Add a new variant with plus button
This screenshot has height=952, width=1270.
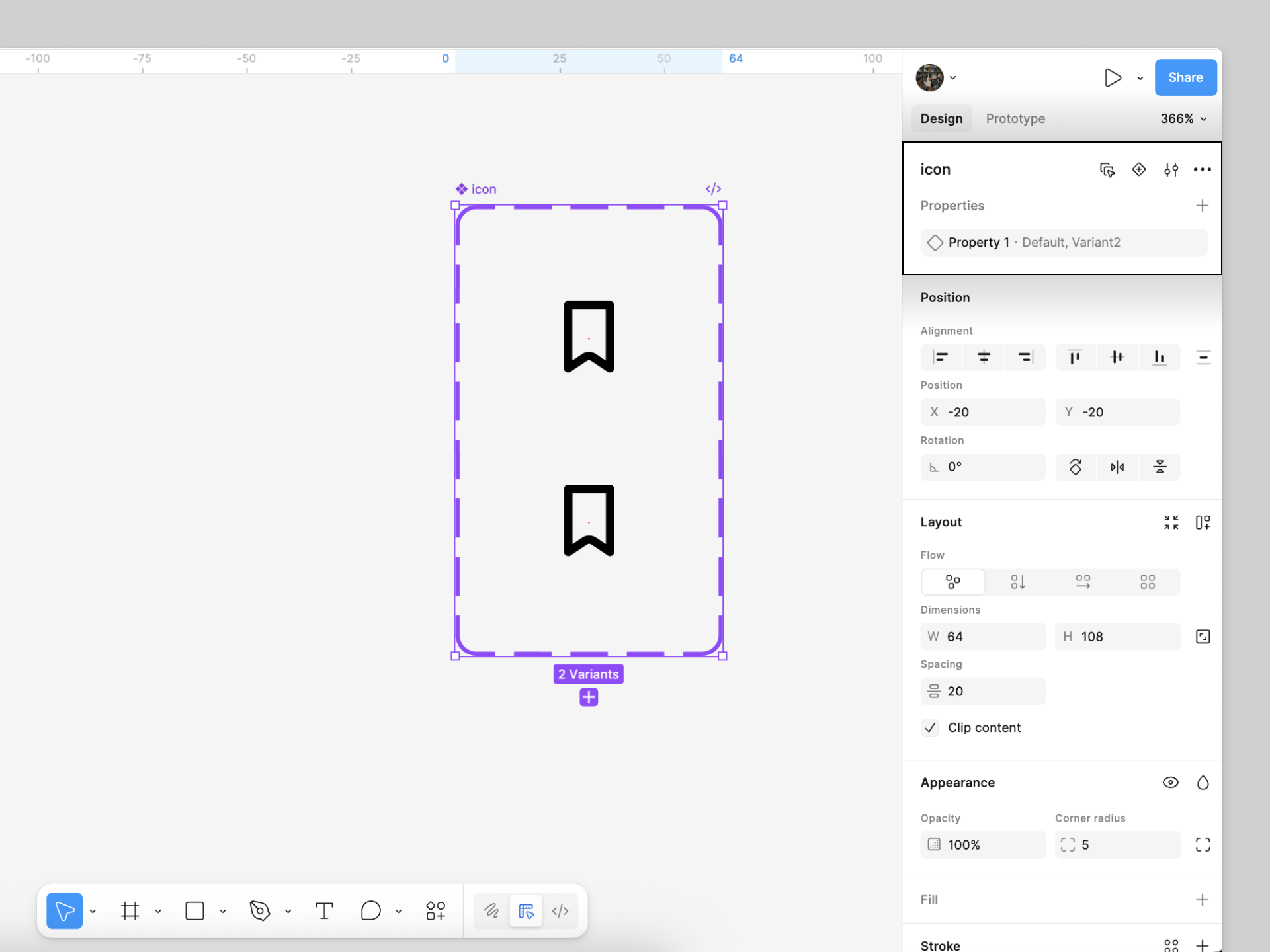coord(589,697)
